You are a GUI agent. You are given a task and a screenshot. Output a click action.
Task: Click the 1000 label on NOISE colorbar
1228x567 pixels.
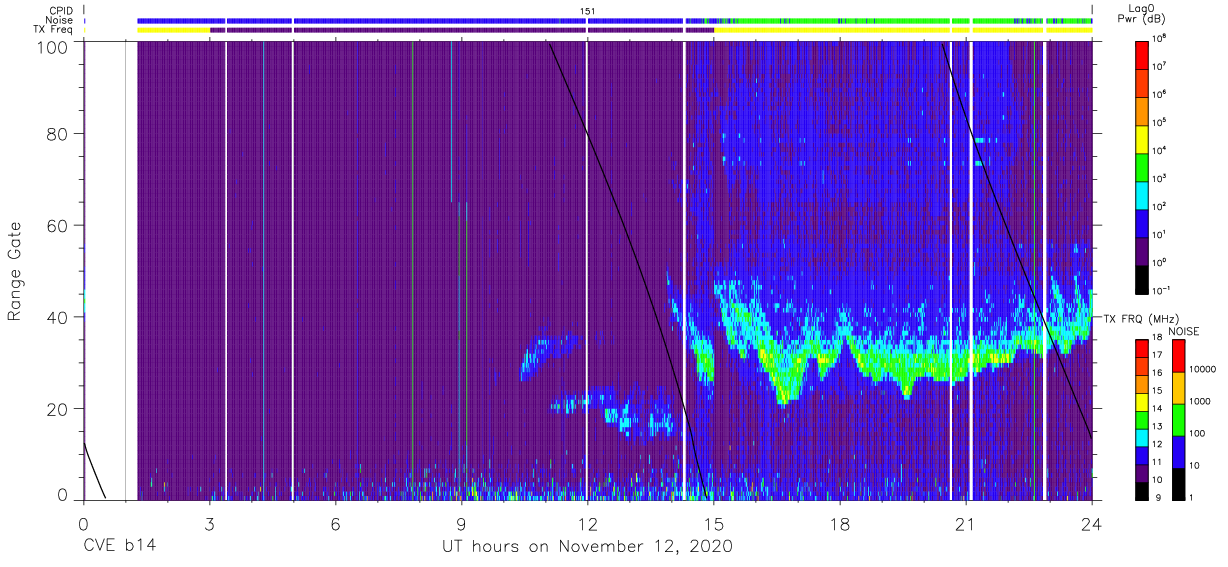1201,401
